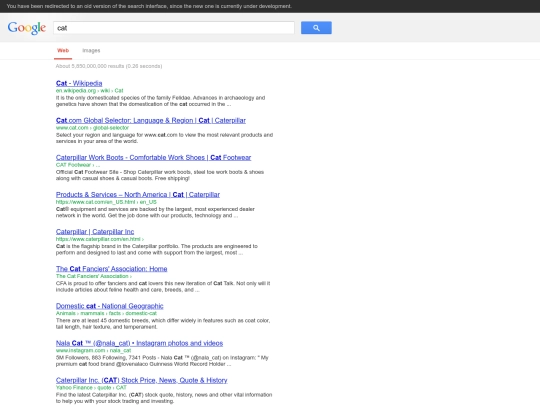Screen dimensions: 540x405
Task: Click the 'About 5,650,000,000 results' stats text
Action: 109,66
